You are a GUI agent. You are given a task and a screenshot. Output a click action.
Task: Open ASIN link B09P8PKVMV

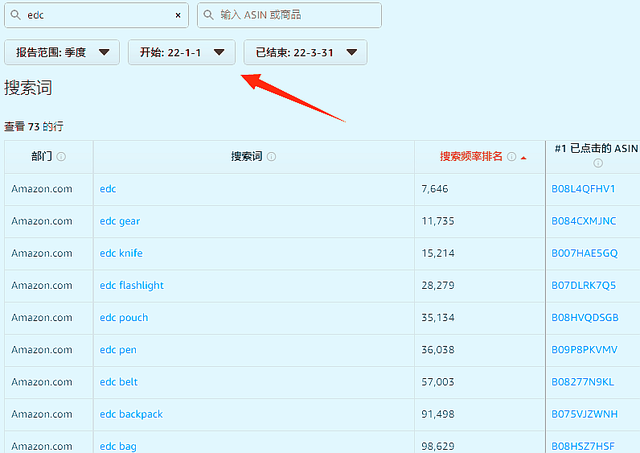(x=584, y=350)
